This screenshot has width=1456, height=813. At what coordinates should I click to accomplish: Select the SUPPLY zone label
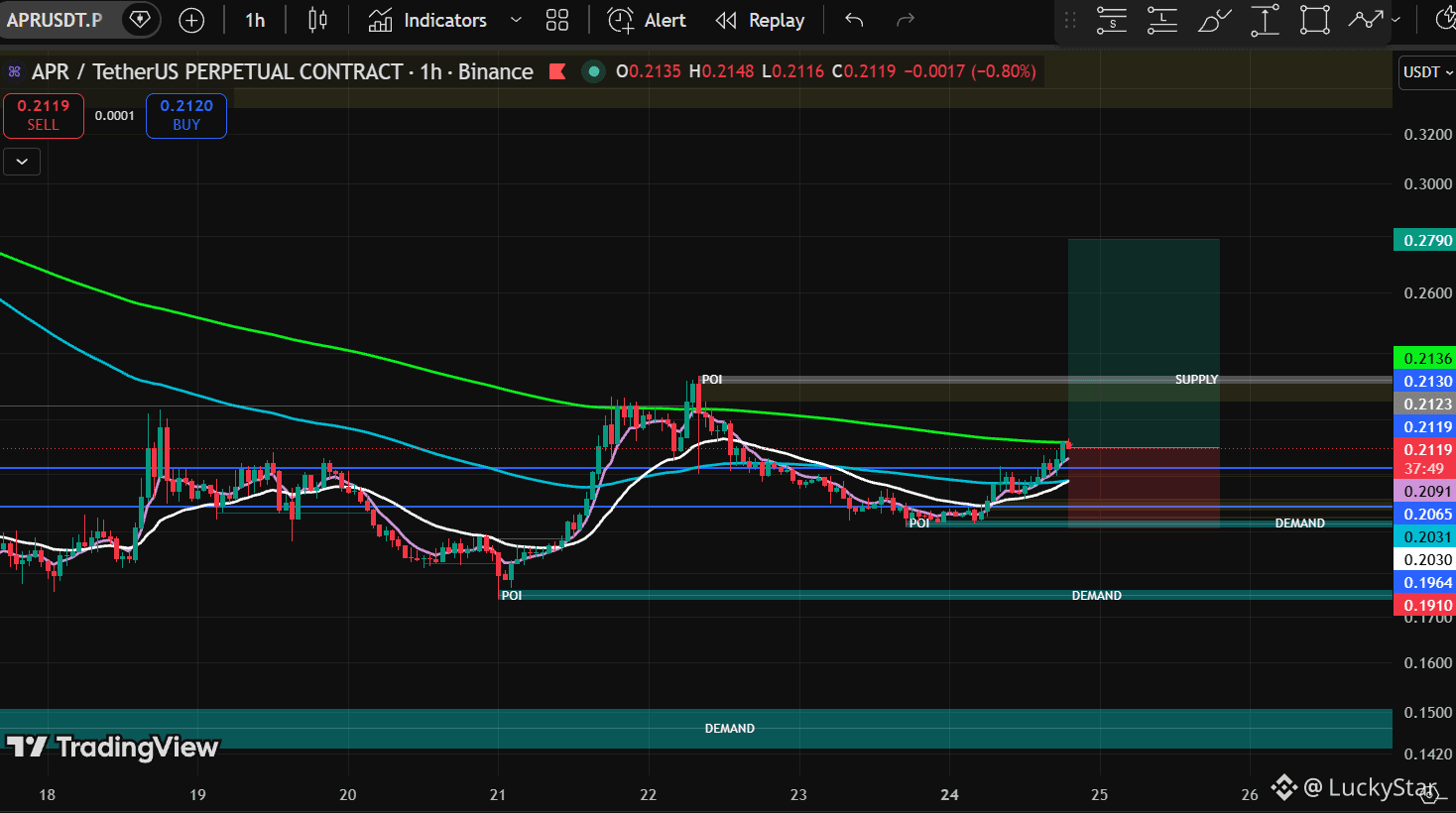tap(1196, 380)
